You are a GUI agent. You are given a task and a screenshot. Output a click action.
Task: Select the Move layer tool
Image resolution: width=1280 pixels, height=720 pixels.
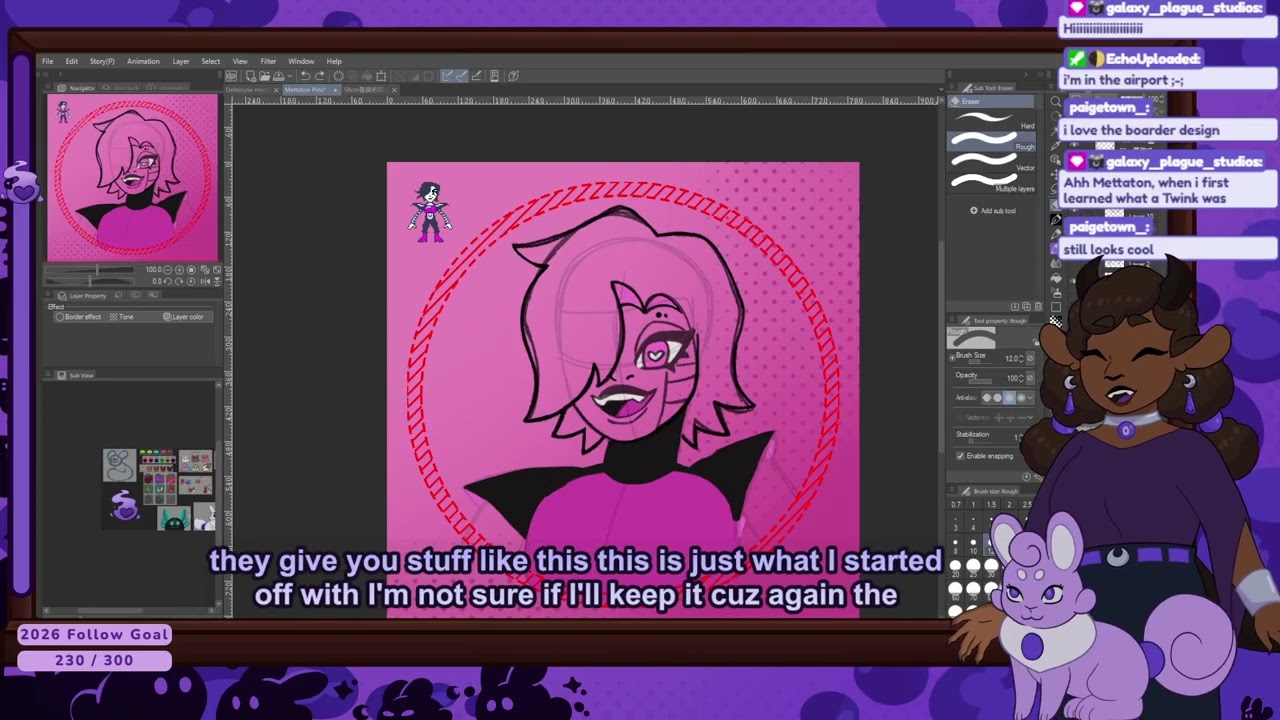pyautogui.click(x=1056, y=175)
